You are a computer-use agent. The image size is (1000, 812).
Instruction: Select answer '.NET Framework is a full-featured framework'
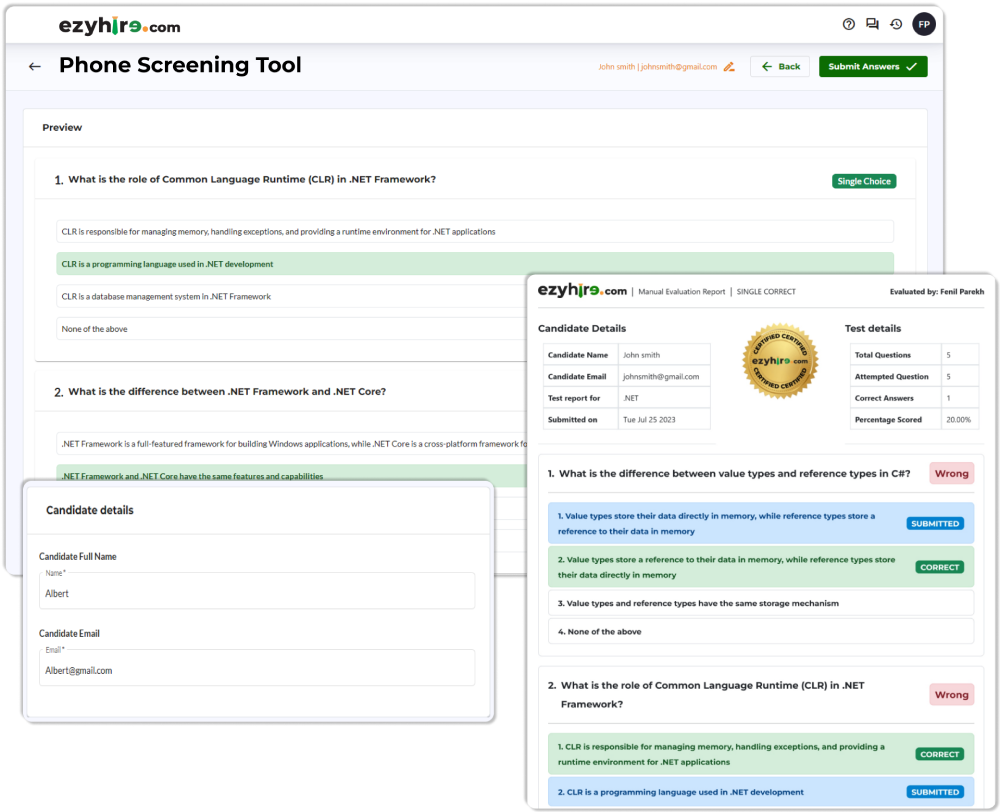tap(291, 444)
